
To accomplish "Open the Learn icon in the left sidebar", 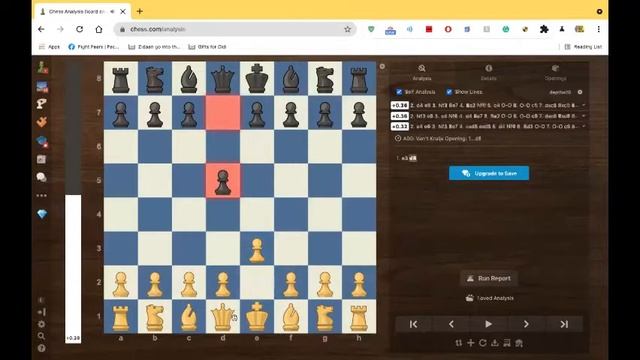I will 42,122.
